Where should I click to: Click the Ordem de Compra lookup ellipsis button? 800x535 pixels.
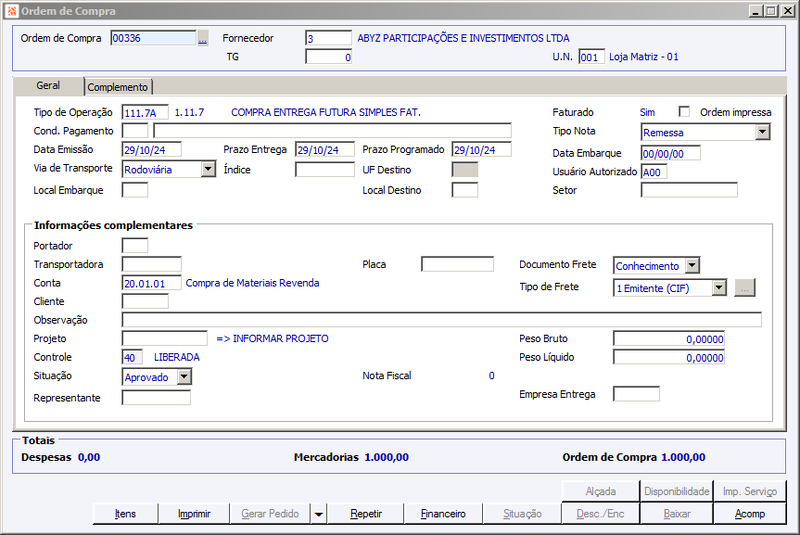coord(203,38)
